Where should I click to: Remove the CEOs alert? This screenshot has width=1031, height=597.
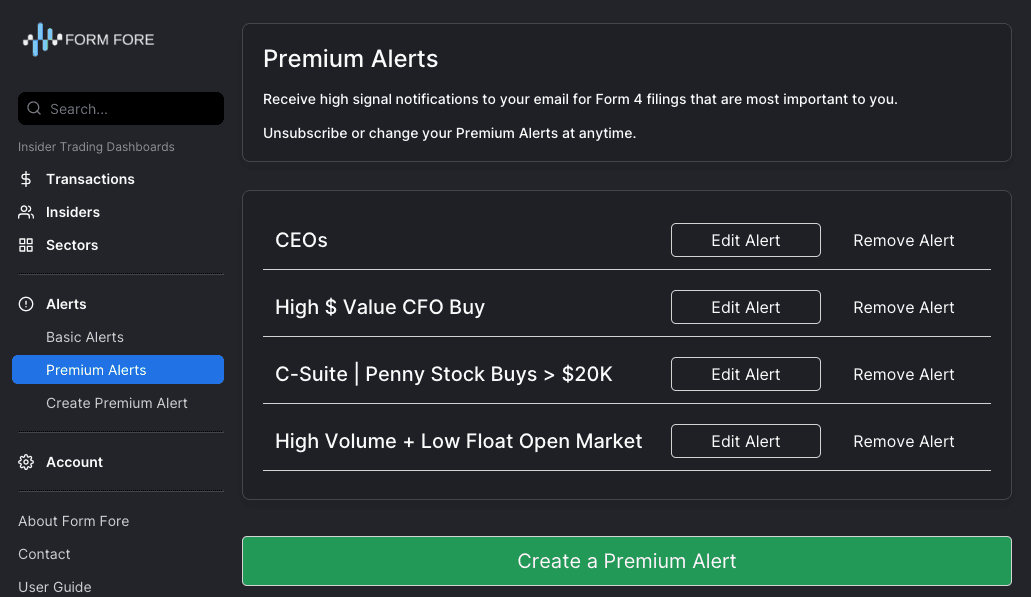[903, 240]
